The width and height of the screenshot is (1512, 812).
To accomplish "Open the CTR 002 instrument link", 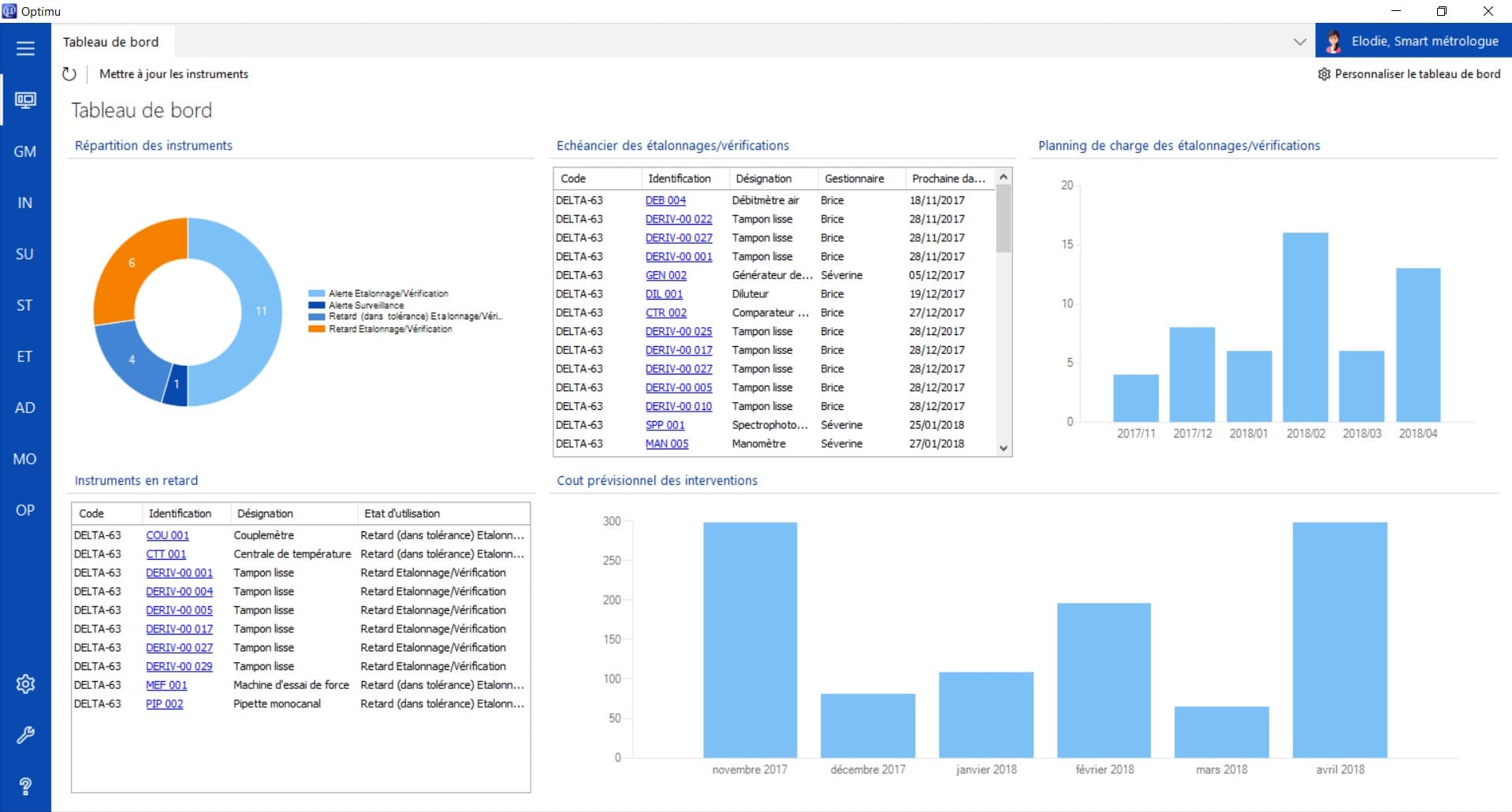I will coord(666,313).
